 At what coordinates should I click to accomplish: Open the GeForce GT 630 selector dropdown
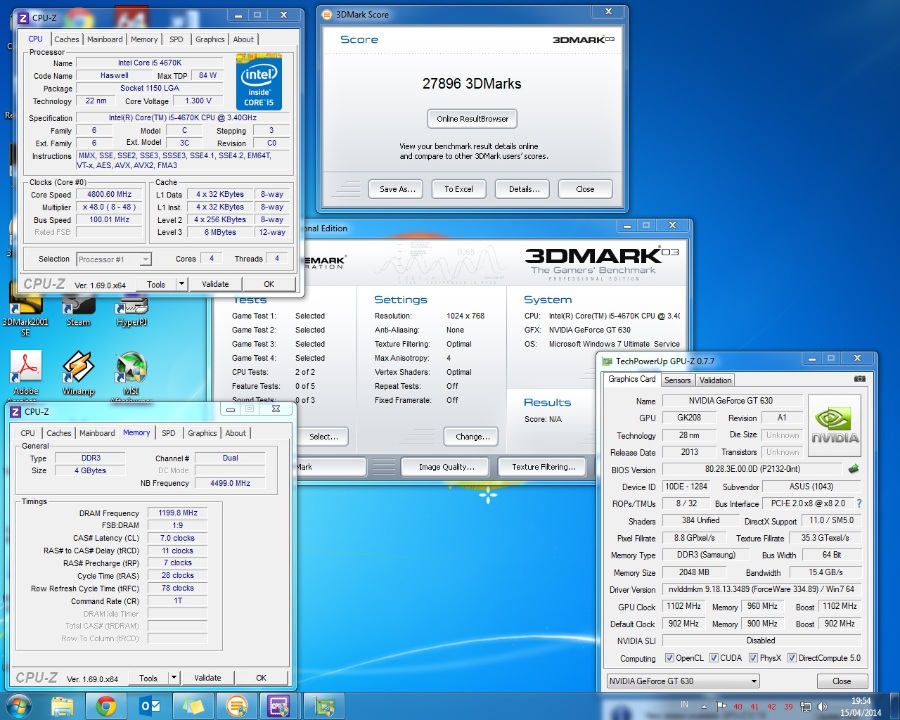pyautogui.click(x=683, y=681)
